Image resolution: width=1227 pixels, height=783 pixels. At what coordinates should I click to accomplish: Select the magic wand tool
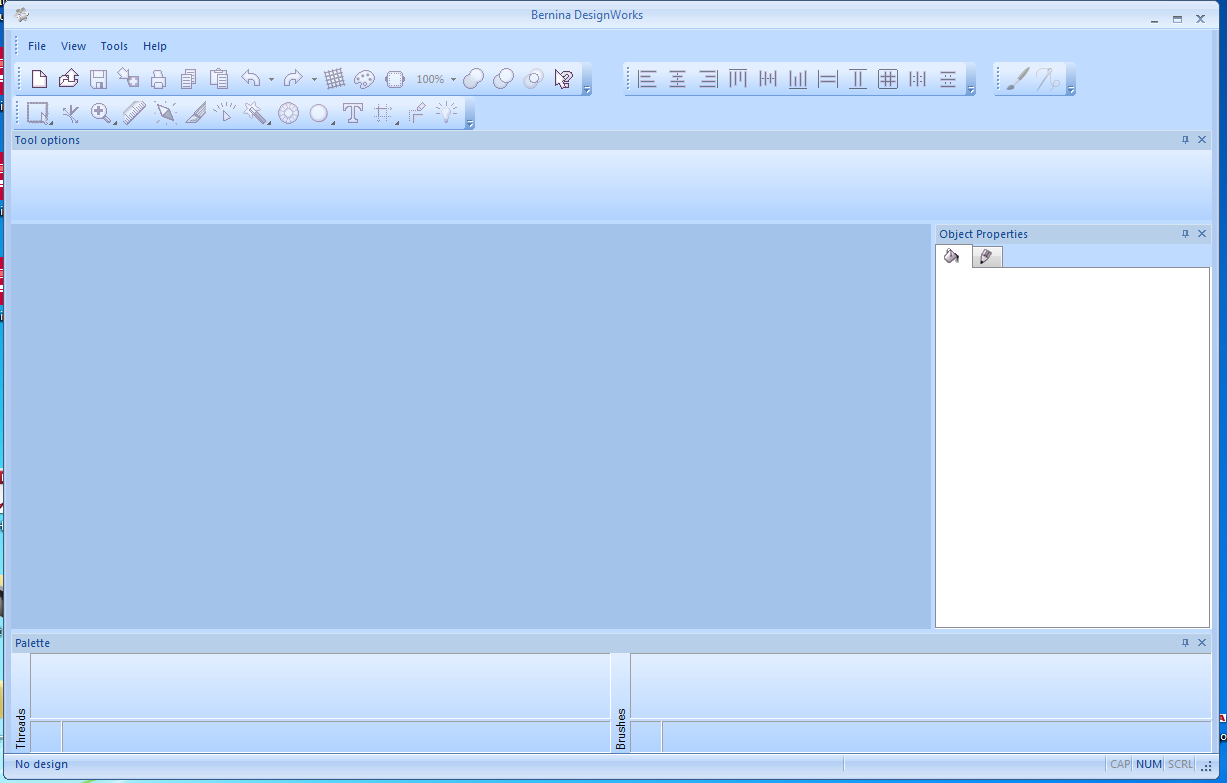point(256,113)
